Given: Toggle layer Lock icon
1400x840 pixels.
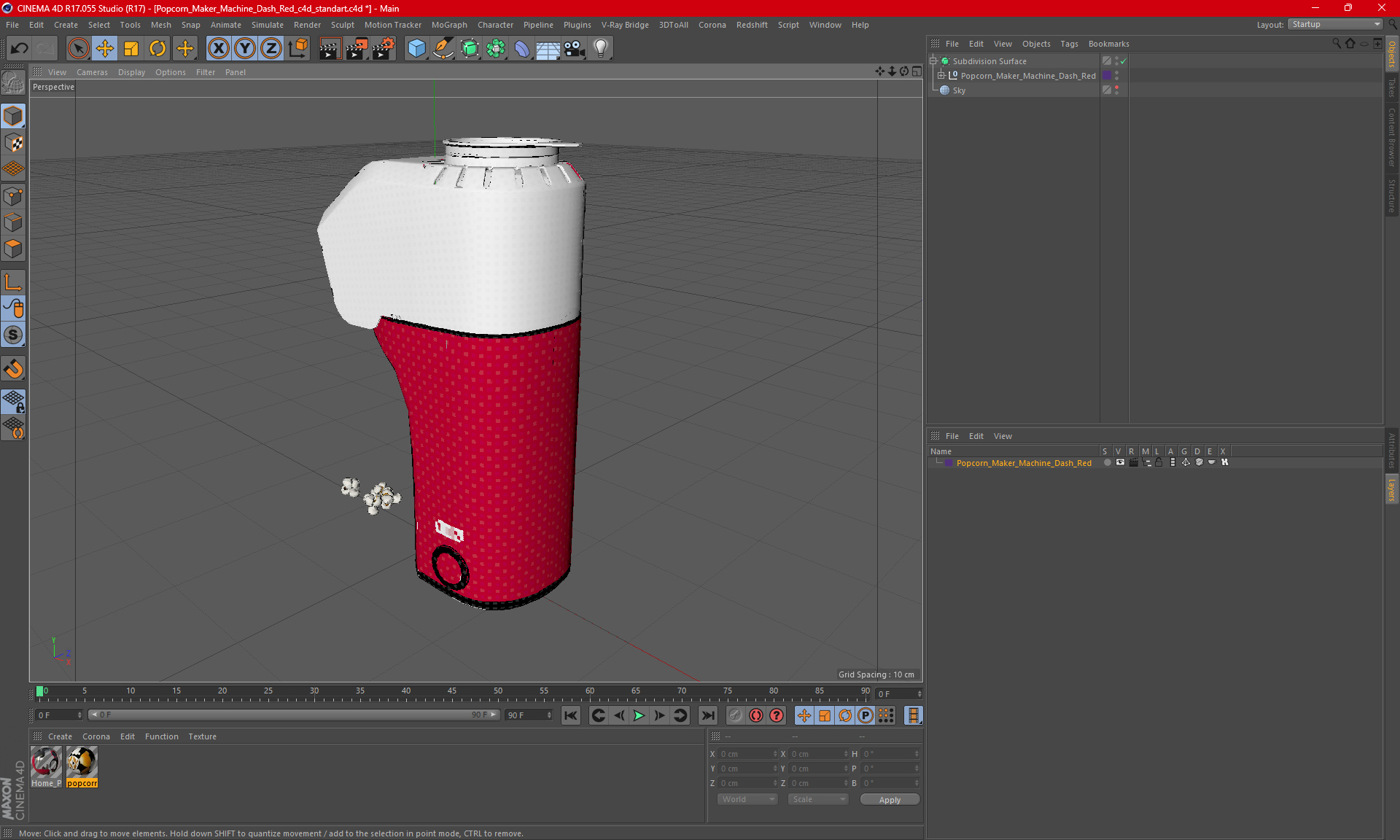Looking at the screenshot, I should [x=1159, y=463].
